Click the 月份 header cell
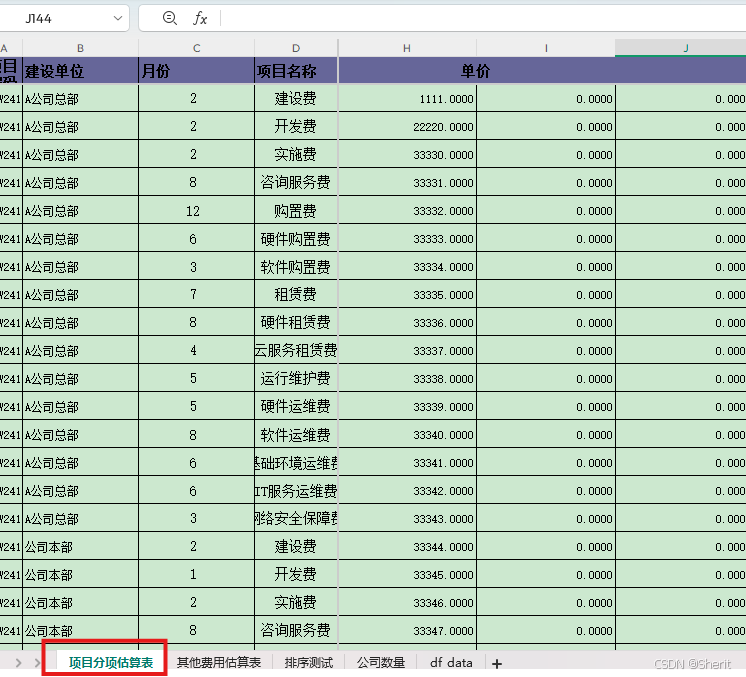746x677 pixels. click(x=196, y=71)
